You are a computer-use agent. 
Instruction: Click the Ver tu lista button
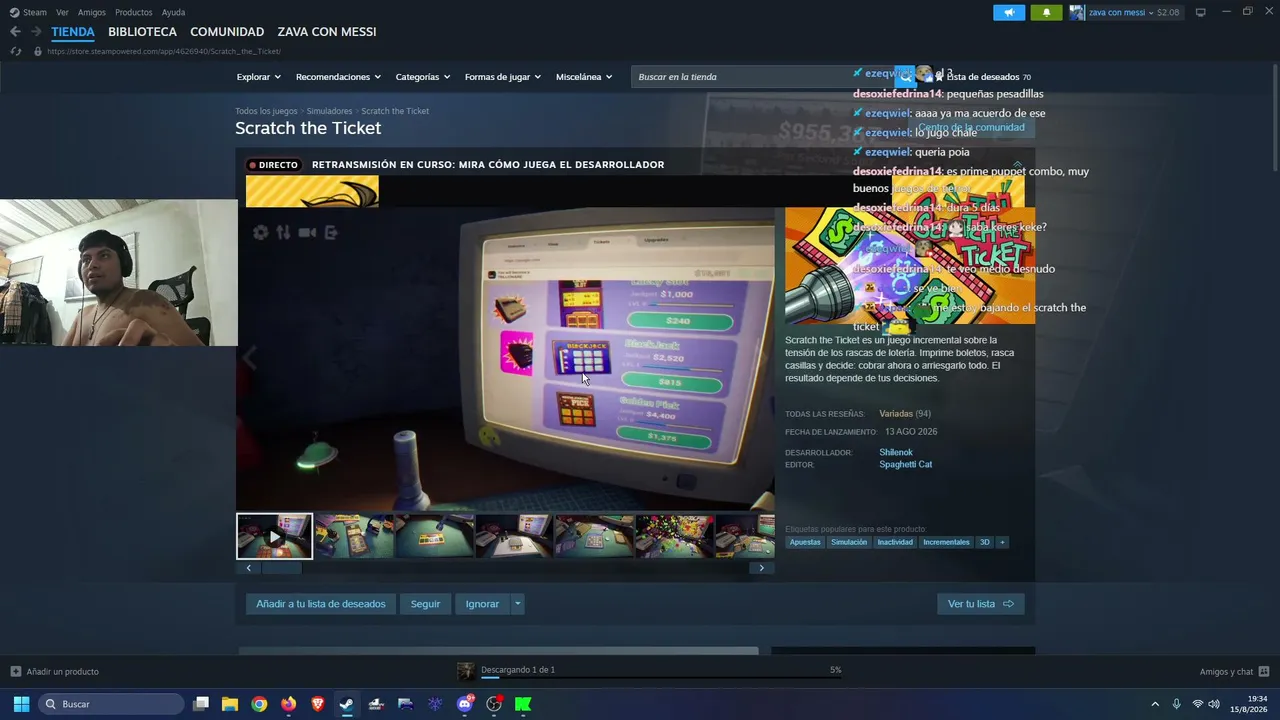[x=980, y=604]
